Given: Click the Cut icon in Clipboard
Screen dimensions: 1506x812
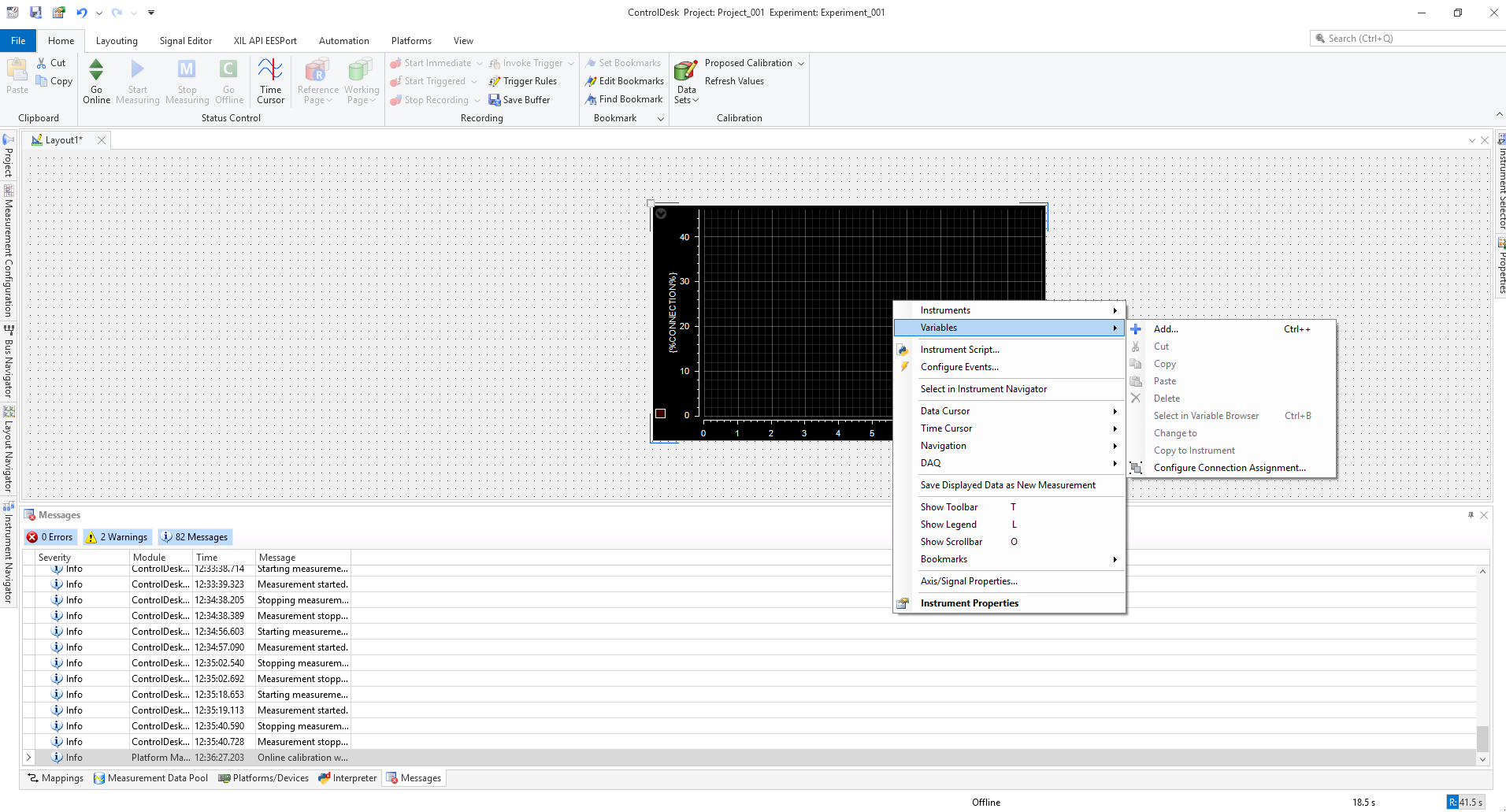Looking at the screenshot, I should 42,63.
